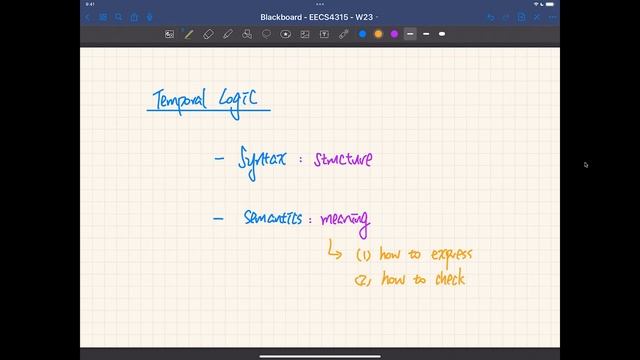
Task: Choose the purple pen color
Action: (394, 34)
